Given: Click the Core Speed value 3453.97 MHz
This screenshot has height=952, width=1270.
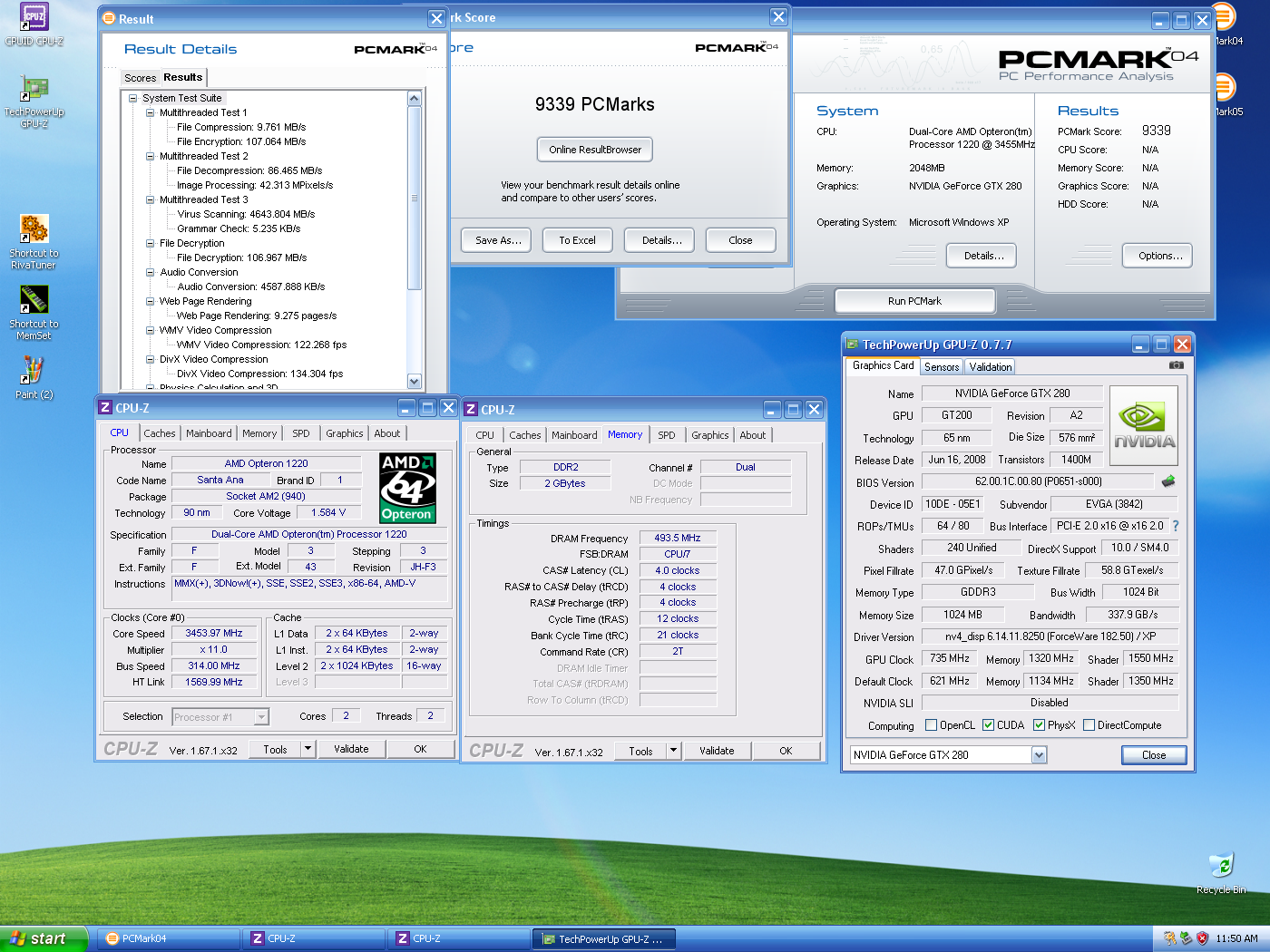Looking at the screenshot, I should [214, 634].
